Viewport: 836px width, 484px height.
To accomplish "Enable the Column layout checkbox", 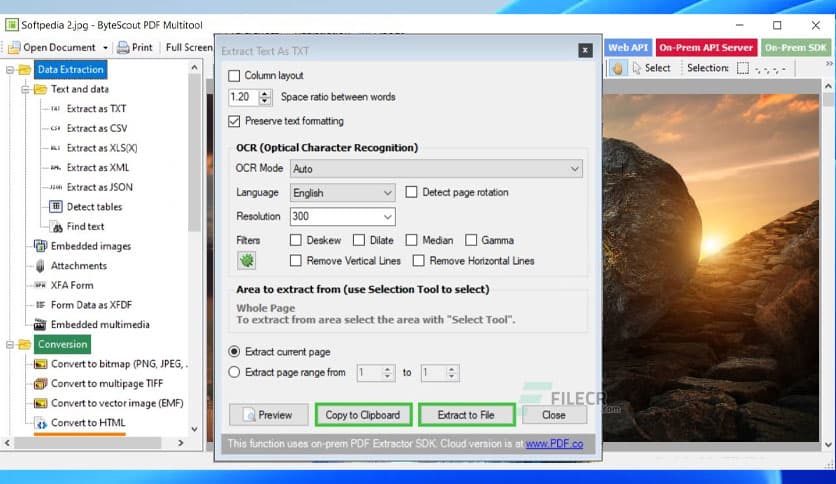I will (234, 76).
